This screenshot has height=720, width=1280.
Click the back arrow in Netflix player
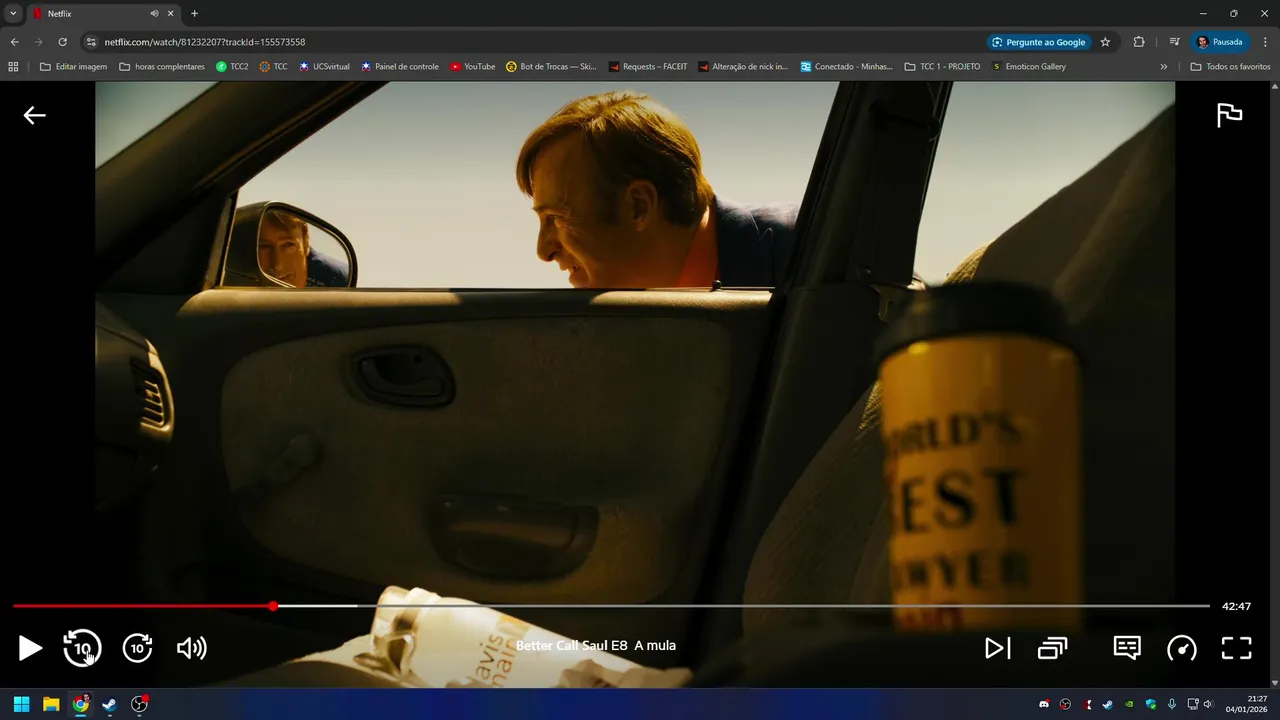pyautogui.click(x=35, y=115)
